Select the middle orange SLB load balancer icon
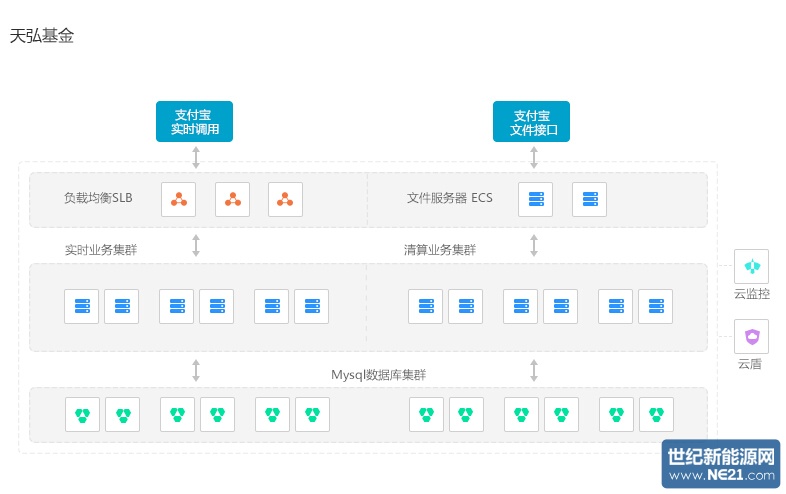786x494 pixels. (232, 199)
